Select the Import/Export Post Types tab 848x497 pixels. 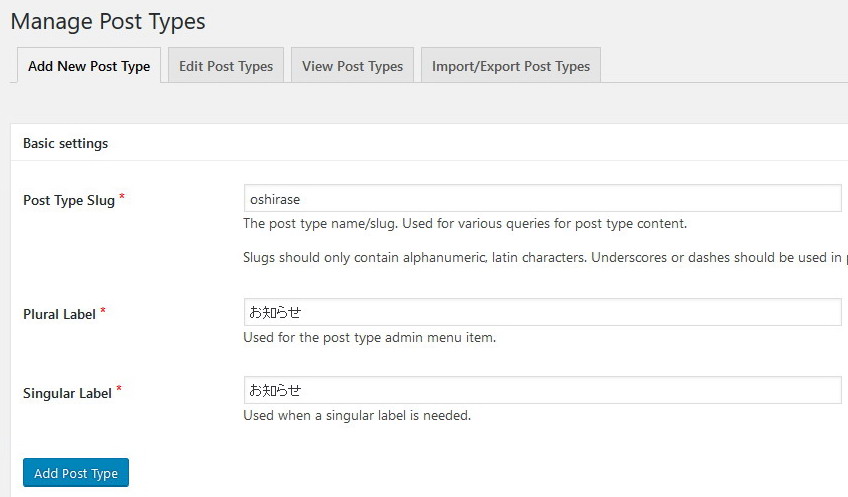[510, 66]
